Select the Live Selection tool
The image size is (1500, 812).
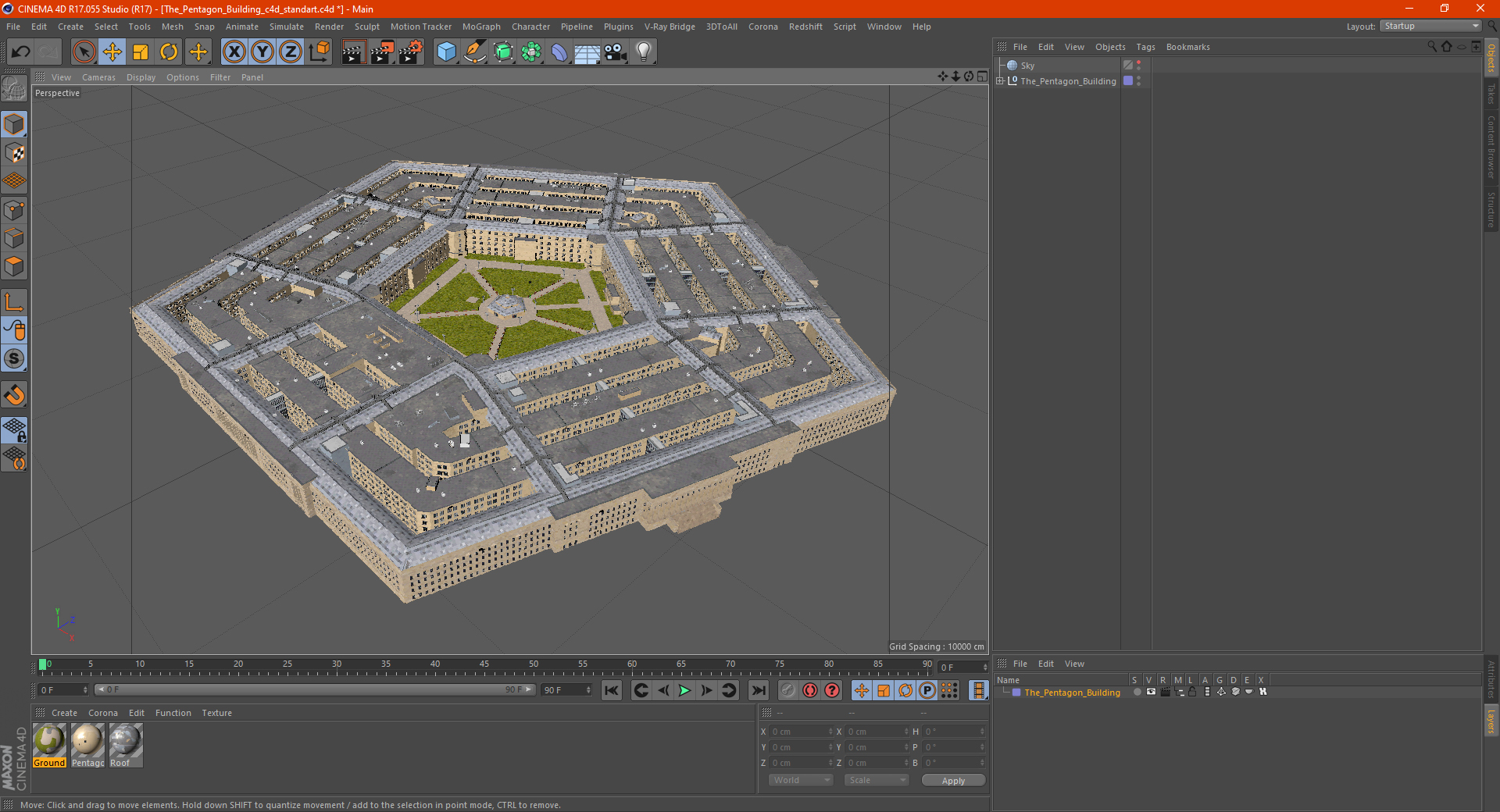pos(84,52)
